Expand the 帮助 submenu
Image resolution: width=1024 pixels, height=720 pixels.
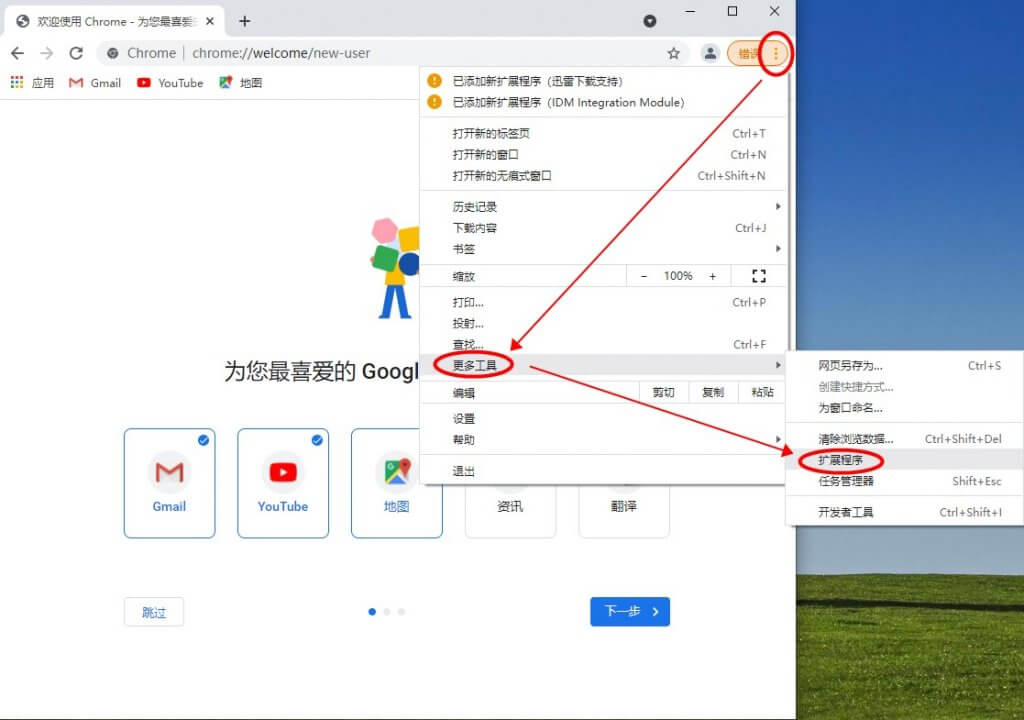click(602, 439)
